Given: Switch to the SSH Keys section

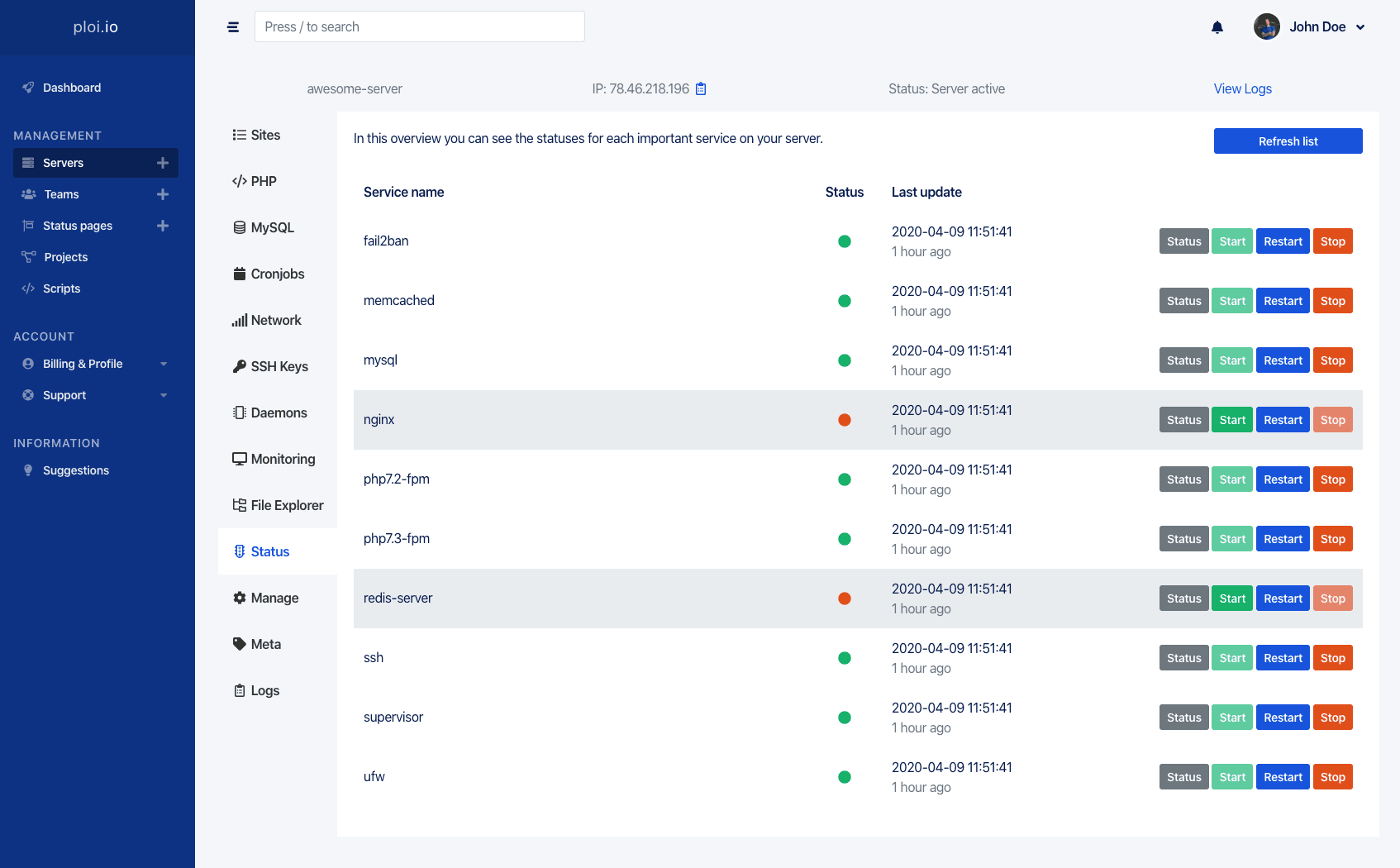Looking at the screenshot, I should point(270,366).
